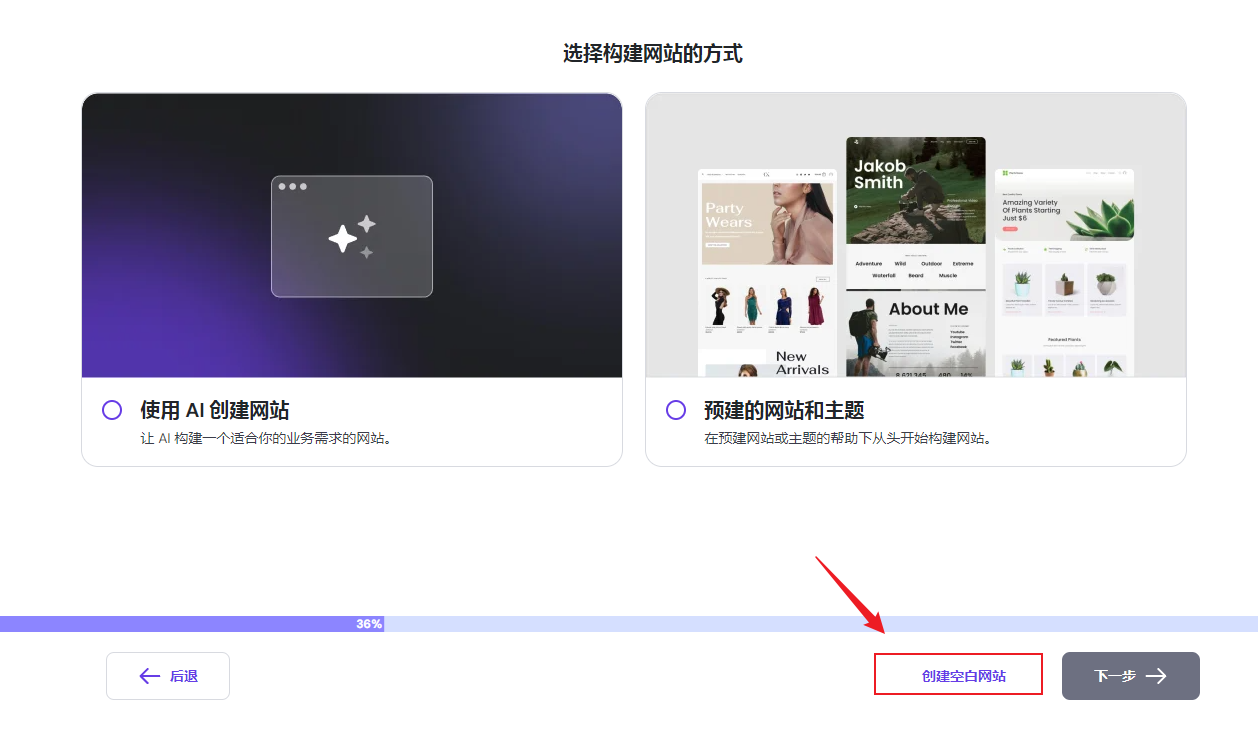Click the three dots on the AI window mockup
This screenshot has width=1258, height=732.
tap(293, 187)
